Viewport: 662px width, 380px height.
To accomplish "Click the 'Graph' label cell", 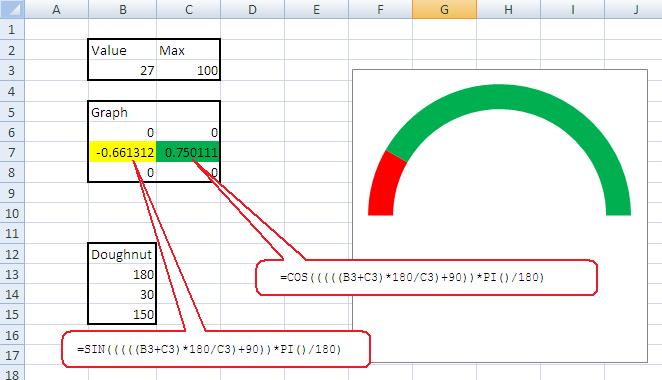I will coord(122,111).
